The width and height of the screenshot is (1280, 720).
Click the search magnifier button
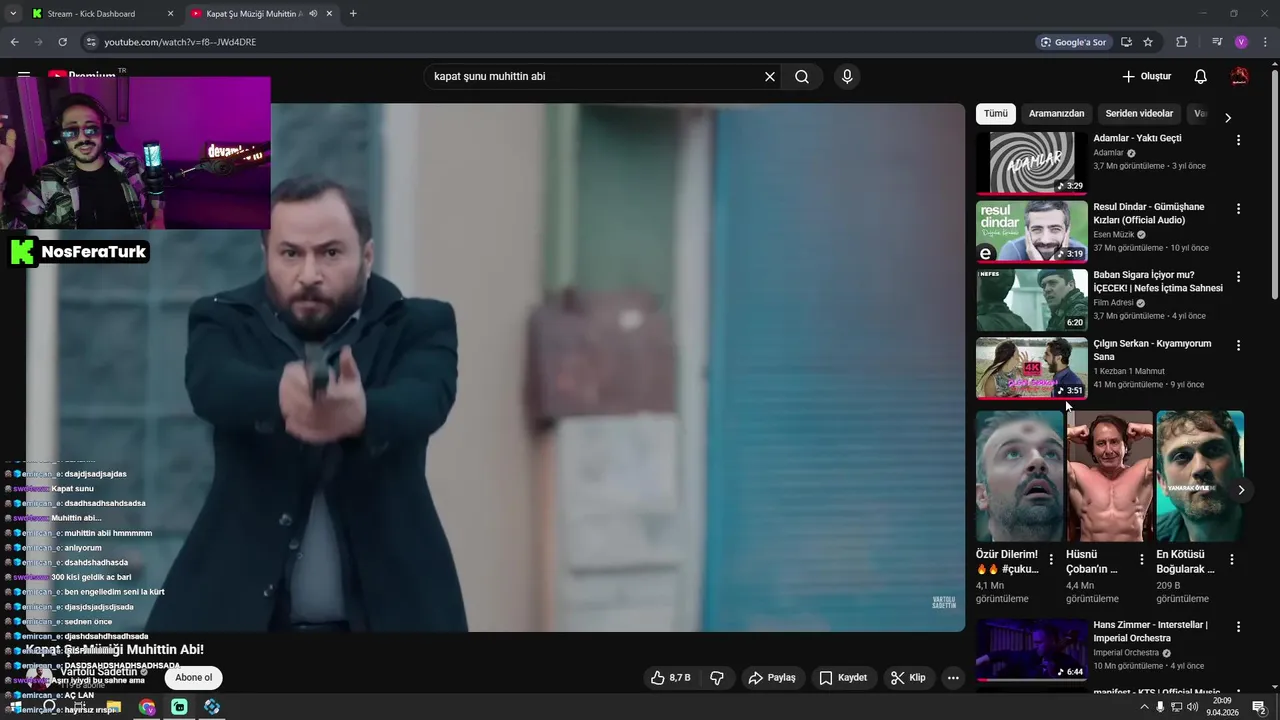point(802,77)
